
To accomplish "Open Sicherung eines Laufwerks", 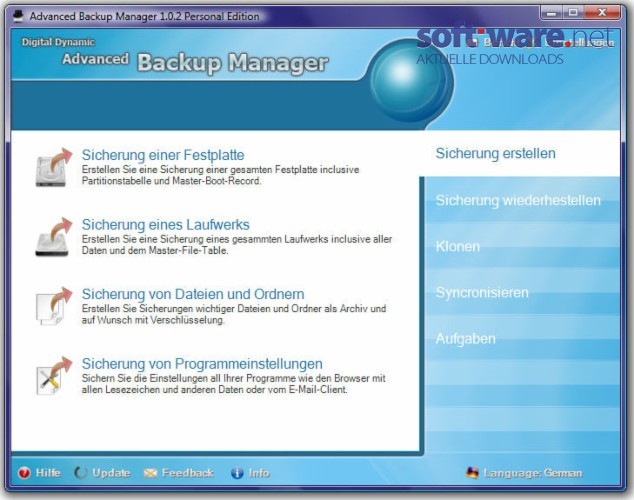I will point(165,224).
